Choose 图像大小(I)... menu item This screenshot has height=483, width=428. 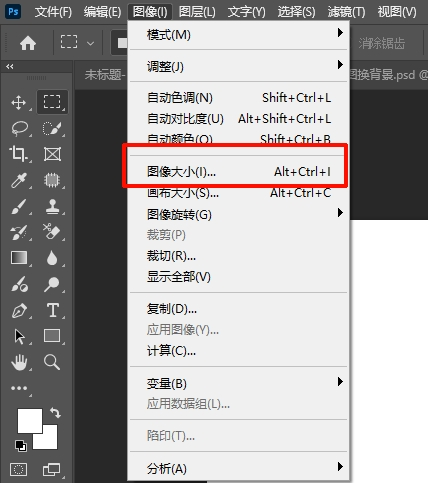click(x=238, y=172)
